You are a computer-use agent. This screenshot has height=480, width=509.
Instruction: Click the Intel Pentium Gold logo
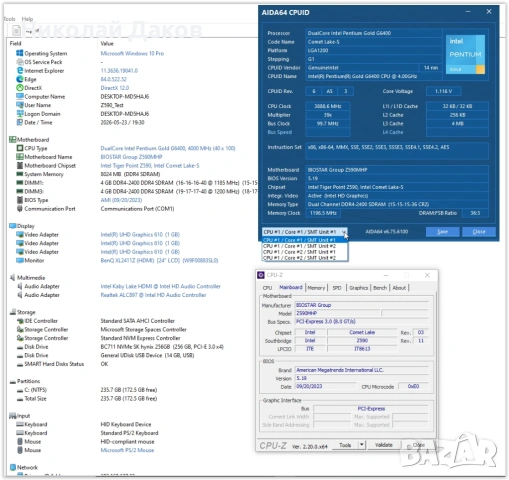coord(465,54)
